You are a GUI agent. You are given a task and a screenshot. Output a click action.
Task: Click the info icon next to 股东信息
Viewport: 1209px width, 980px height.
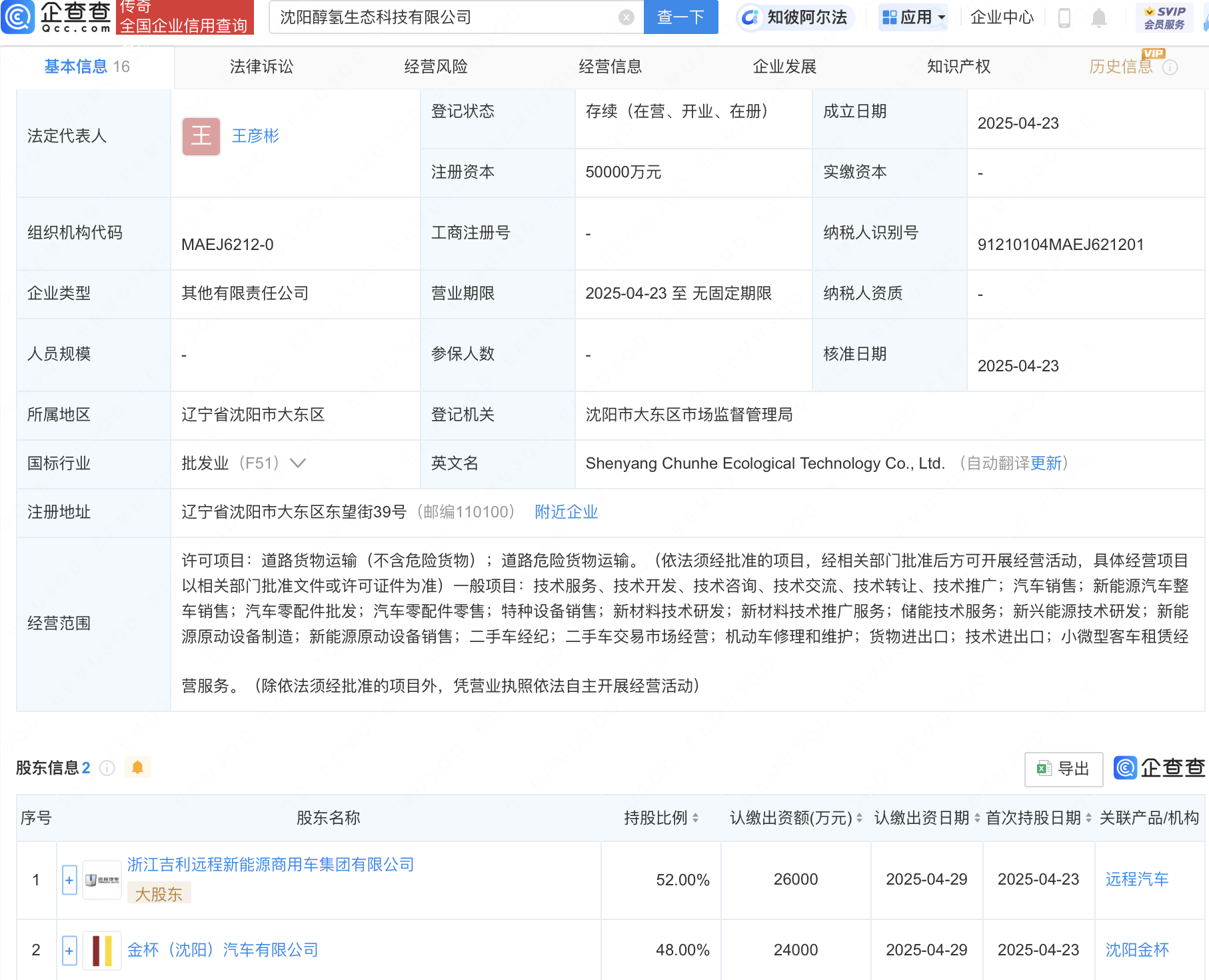[x=107, y=768]
